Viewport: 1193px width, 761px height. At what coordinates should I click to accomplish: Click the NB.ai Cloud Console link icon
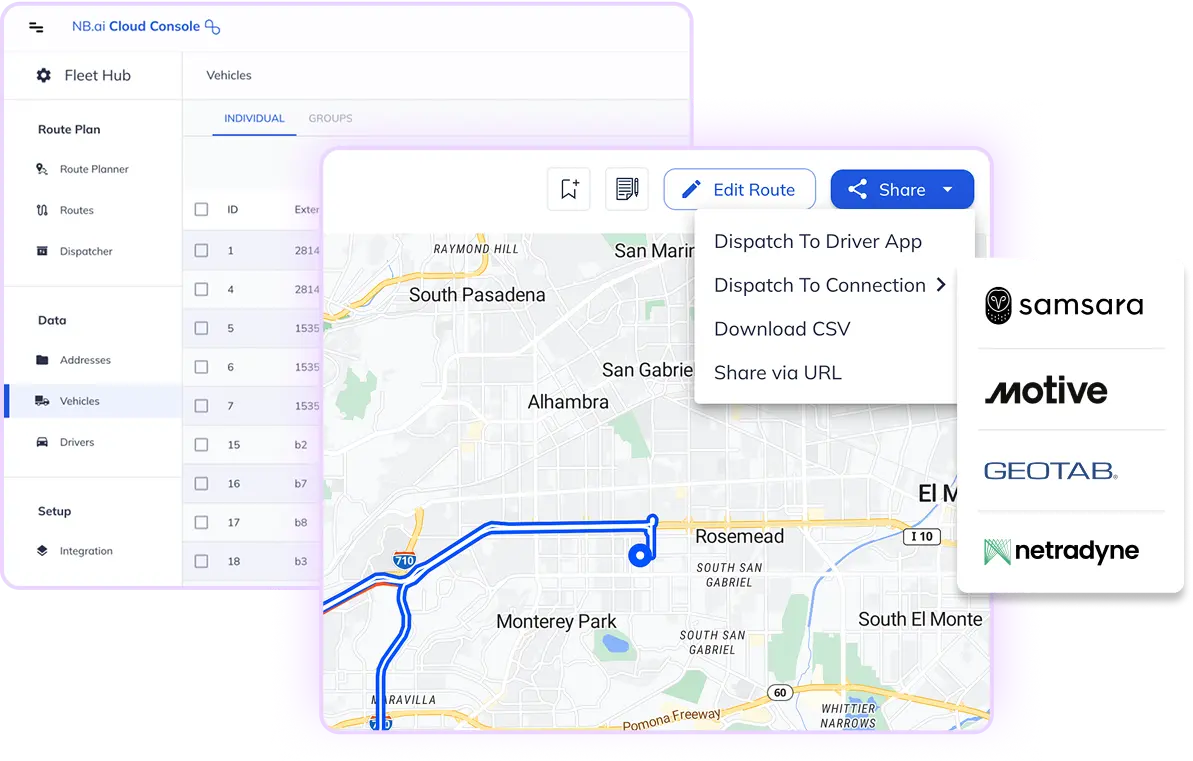coord(213,27)
